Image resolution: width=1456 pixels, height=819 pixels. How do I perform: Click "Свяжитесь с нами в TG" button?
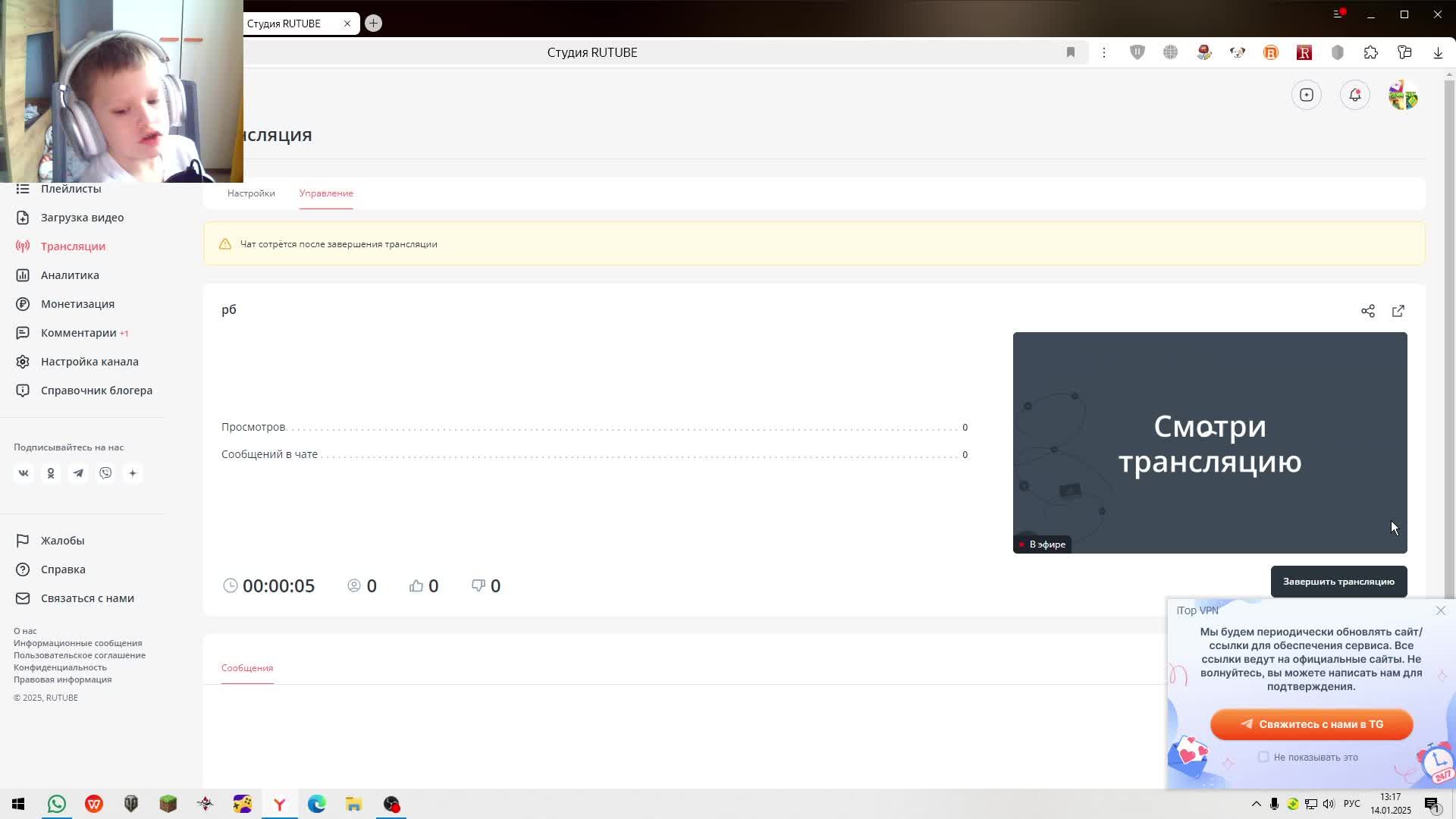pyautogui.click(x=1311, y=724)
